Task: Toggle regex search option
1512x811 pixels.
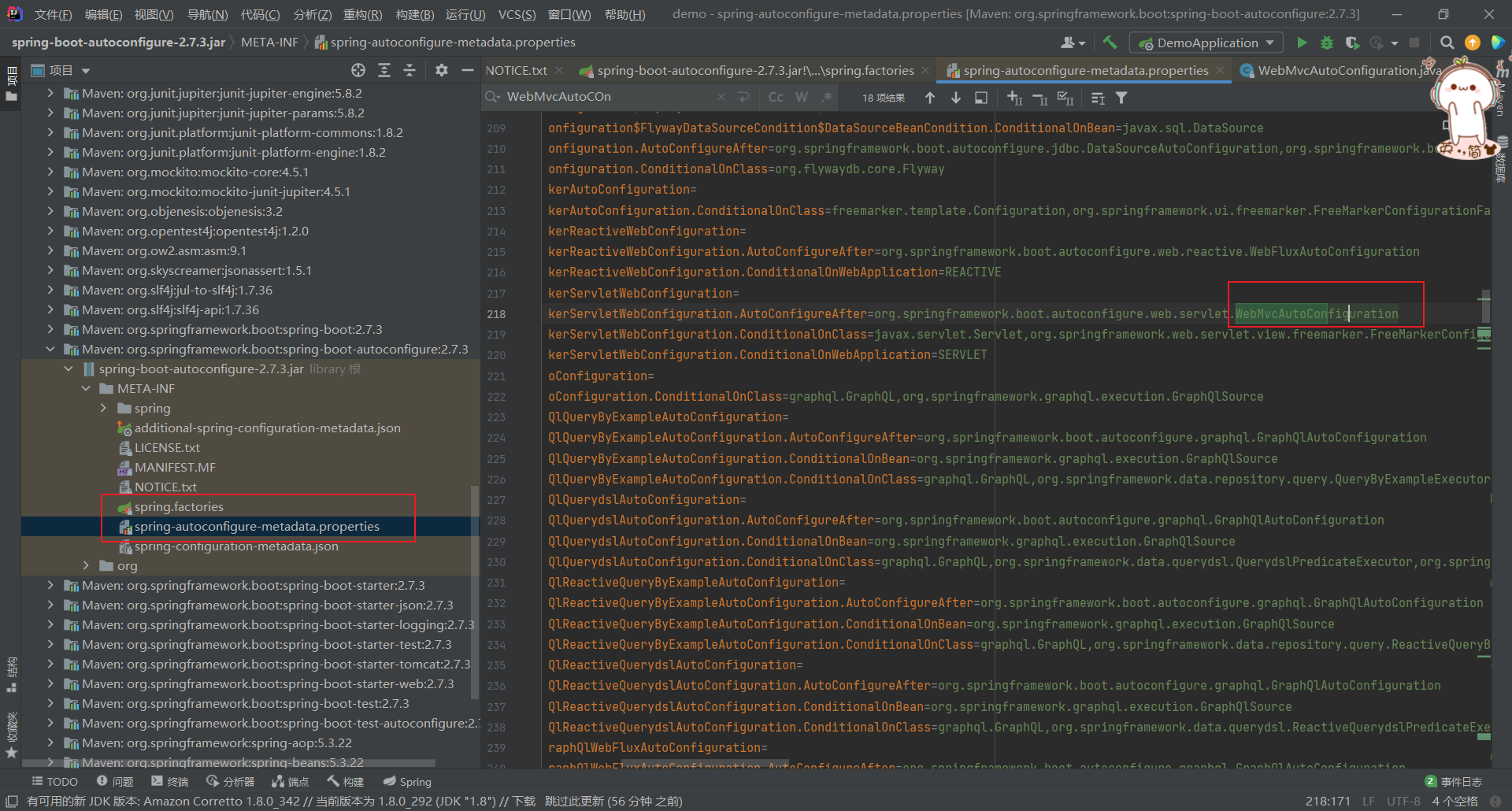Action: 827,97
